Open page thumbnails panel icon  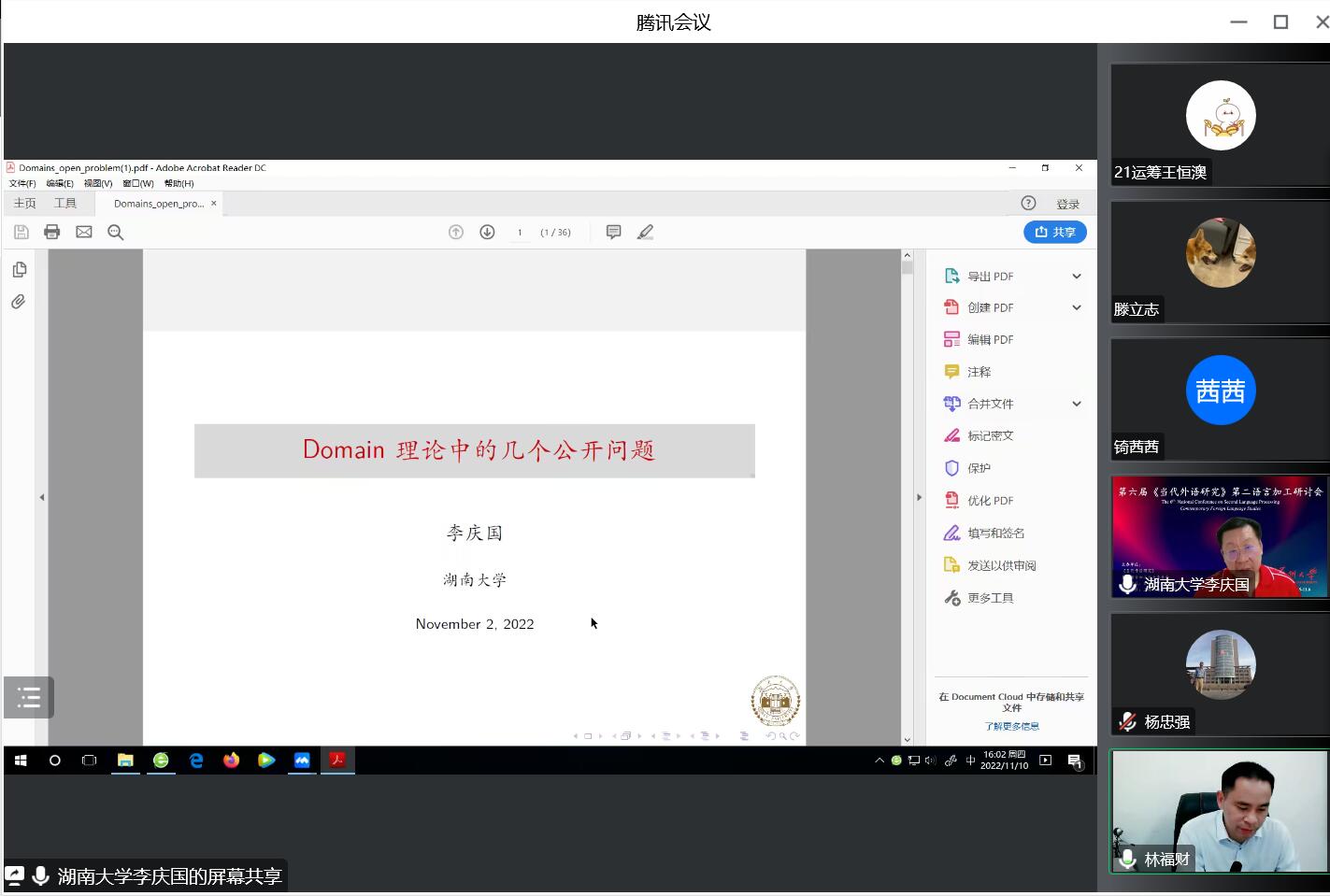[19, 270]
